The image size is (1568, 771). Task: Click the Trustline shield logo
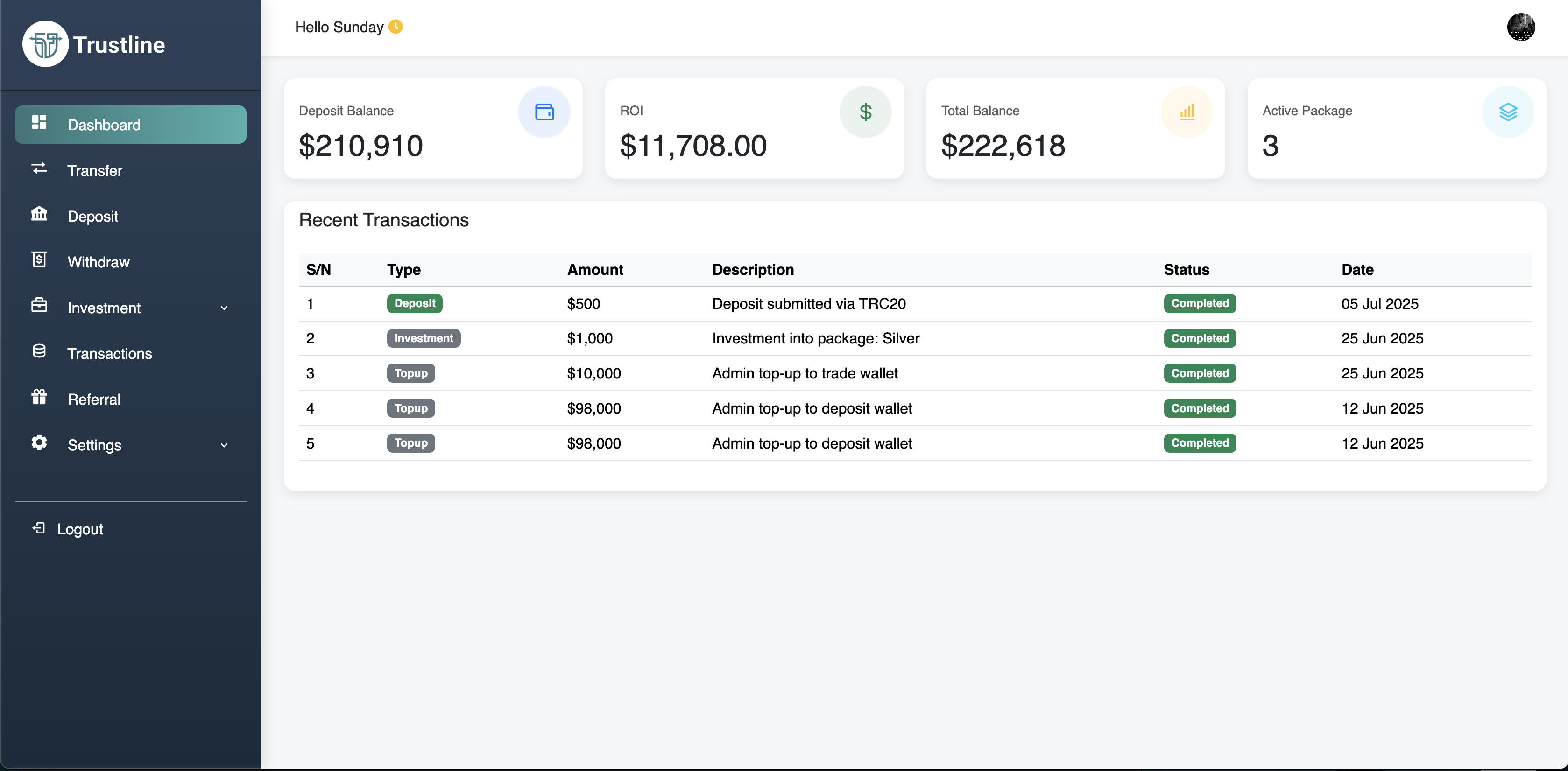point(45,44)
